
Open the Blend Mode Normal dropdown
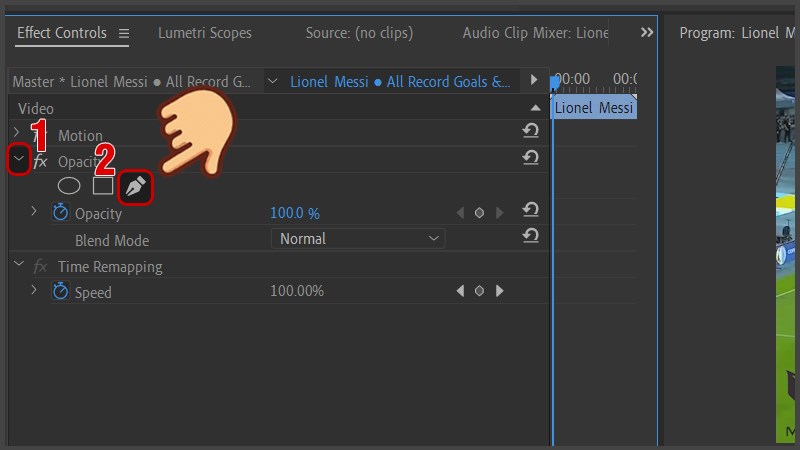click(x=358, y=239)
